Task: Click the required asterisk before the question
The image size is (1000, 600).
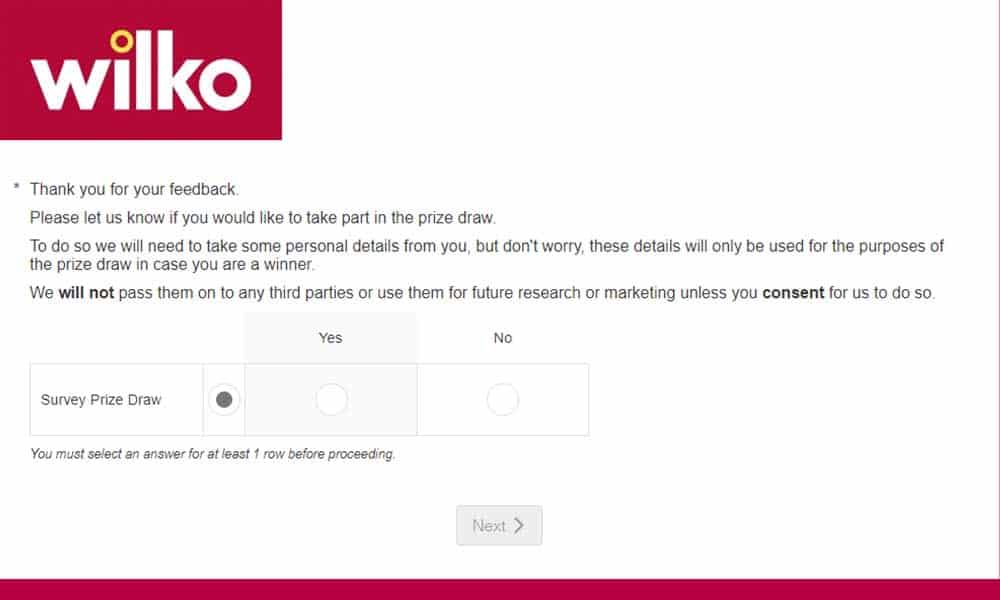Action: tap(17, 187)
